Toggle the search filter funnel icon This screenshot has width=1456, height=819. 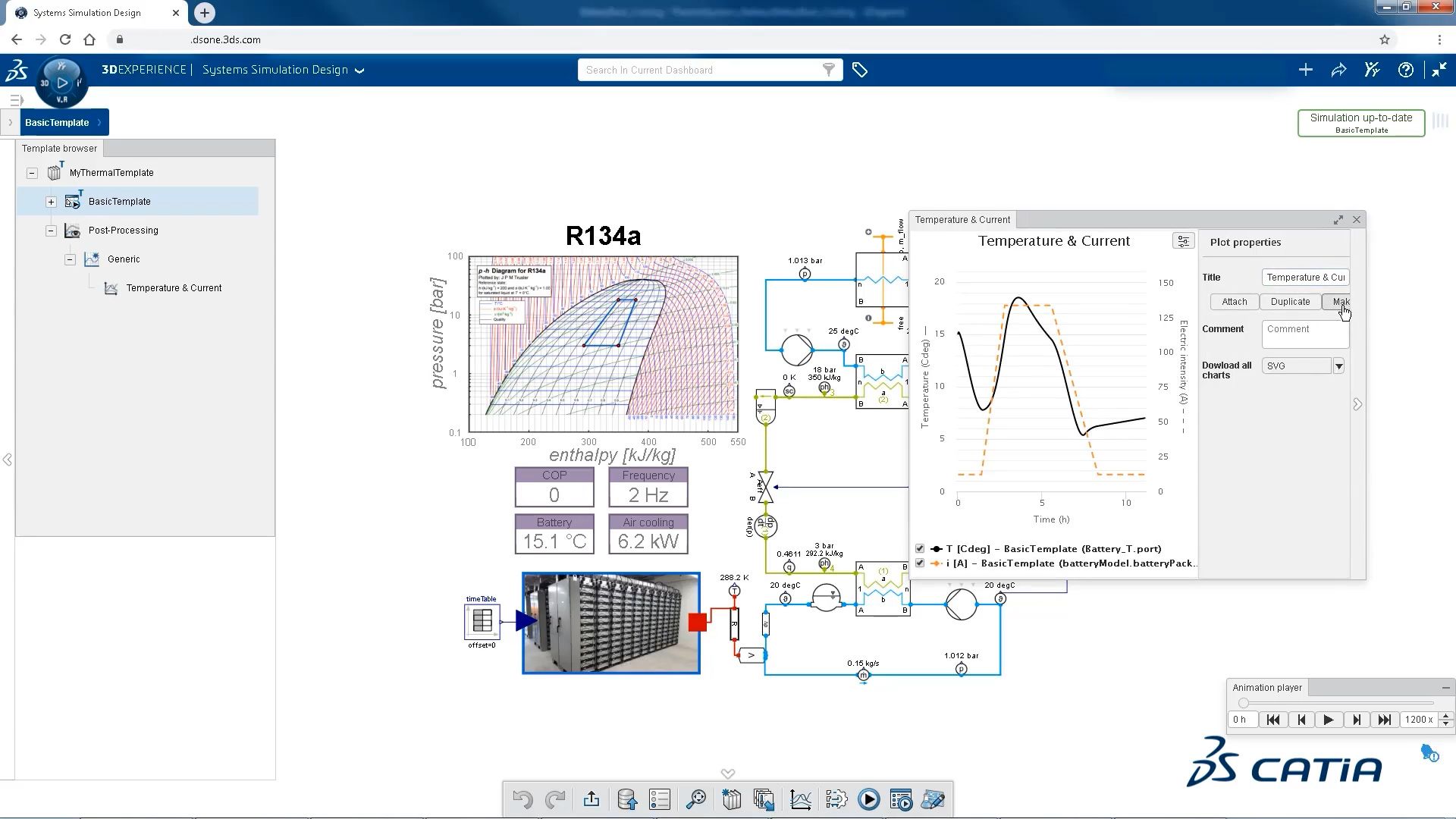tap(828, 69)
